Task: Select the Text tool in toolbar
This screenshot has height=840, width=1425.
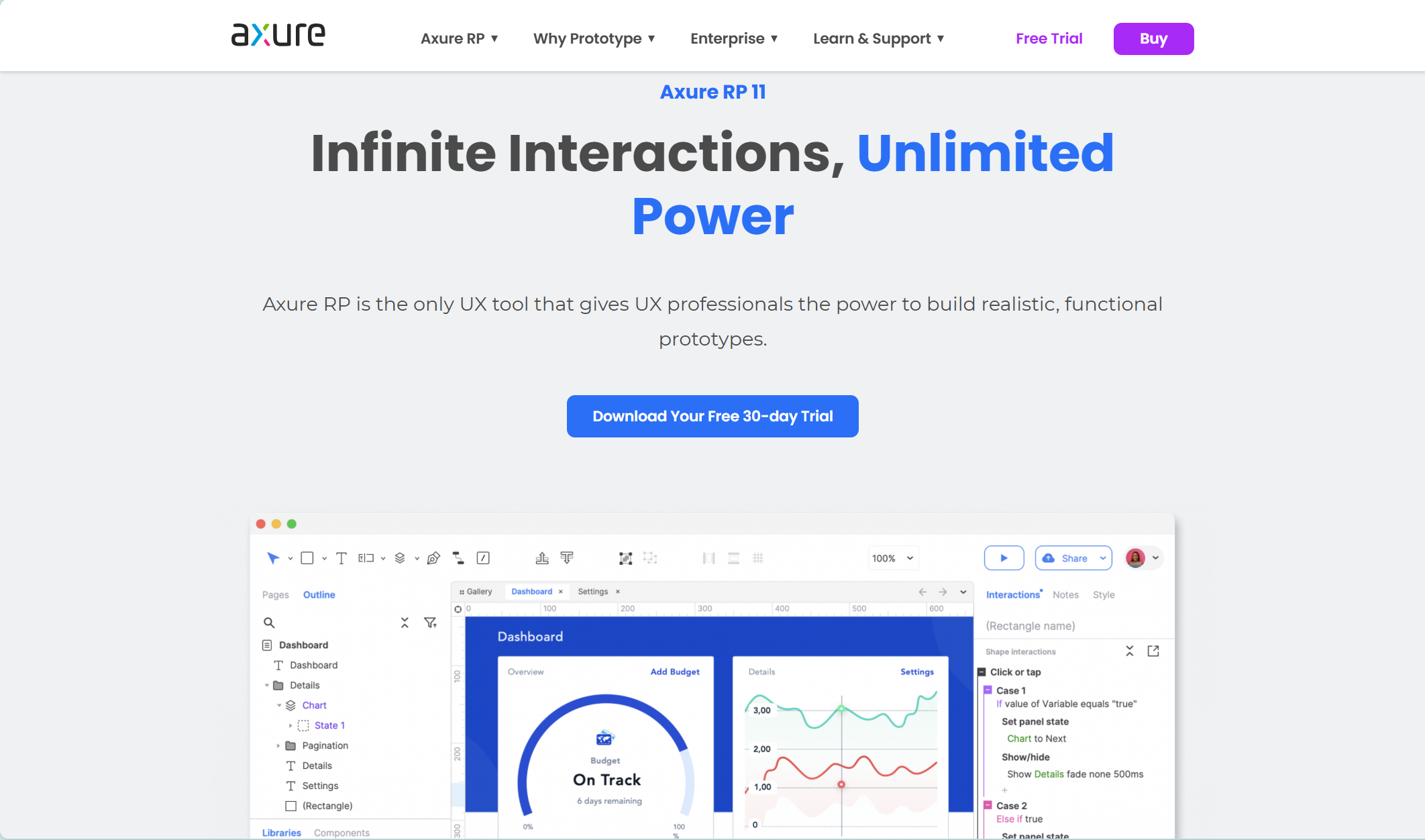Action: click(341, 558)
